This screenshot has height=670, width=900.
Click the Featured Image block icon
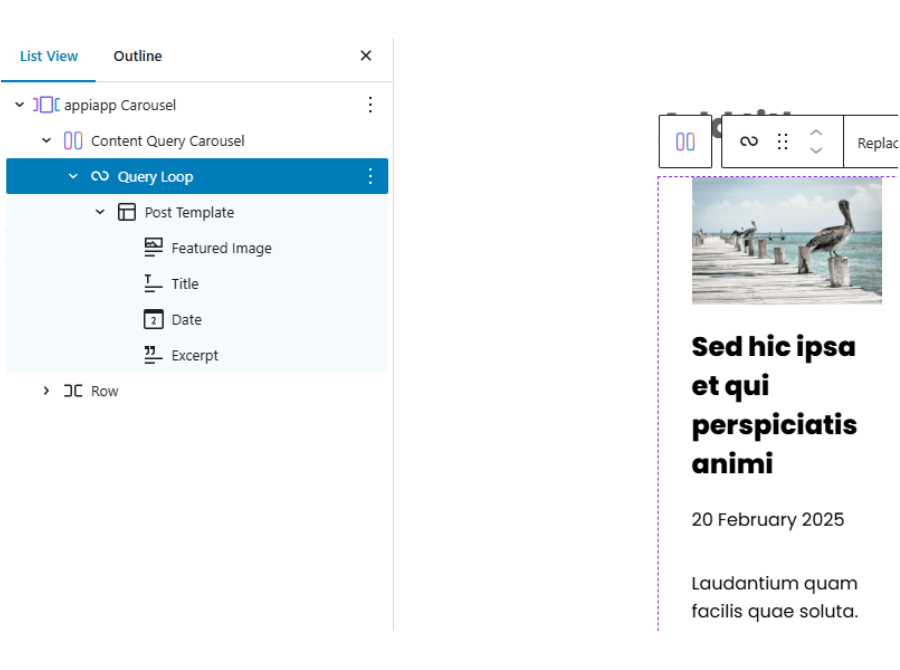click(x=153, y=248)
